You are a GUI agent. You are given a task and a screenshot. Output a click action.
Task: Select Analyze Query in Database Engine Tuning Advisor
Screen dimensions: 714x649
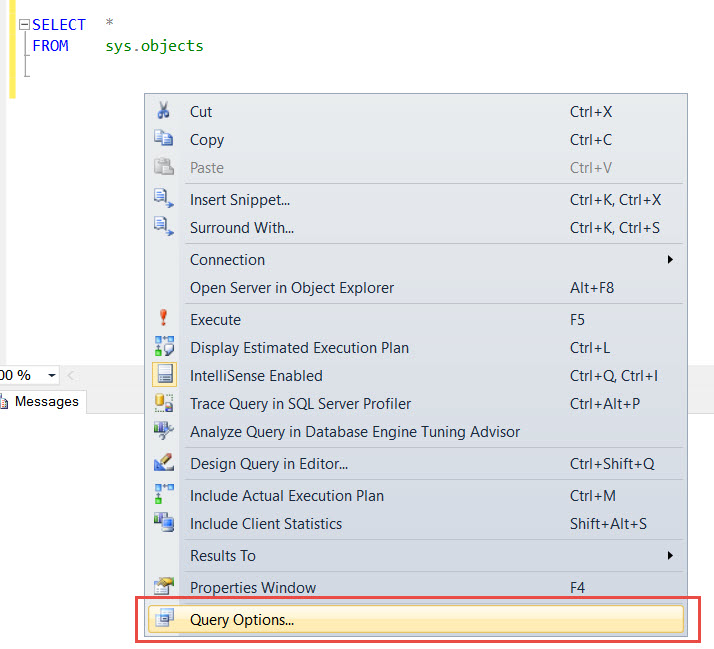[415, 431]
